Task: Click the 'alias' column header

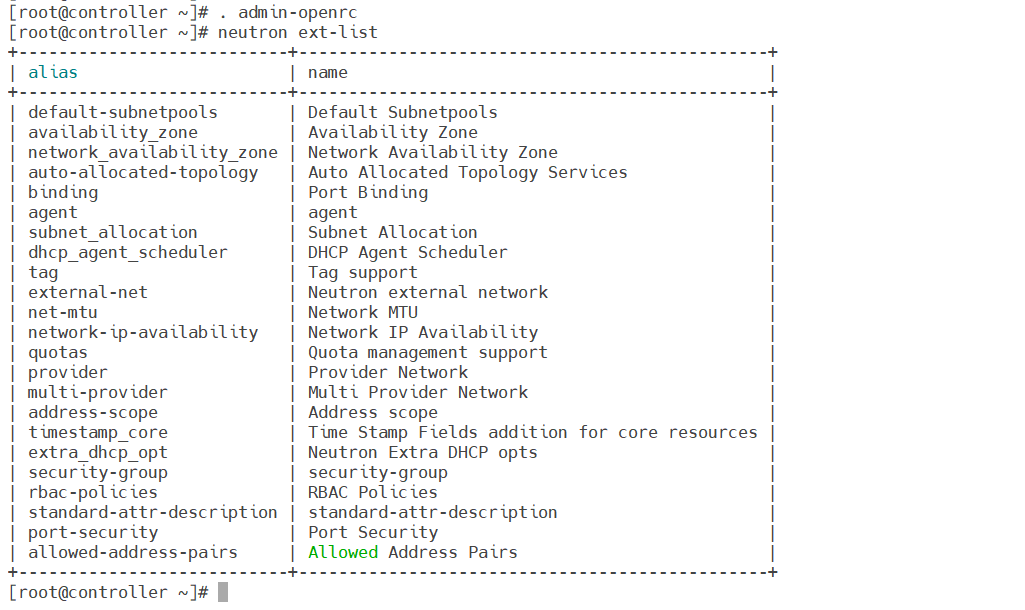Action: coord(53,73)
